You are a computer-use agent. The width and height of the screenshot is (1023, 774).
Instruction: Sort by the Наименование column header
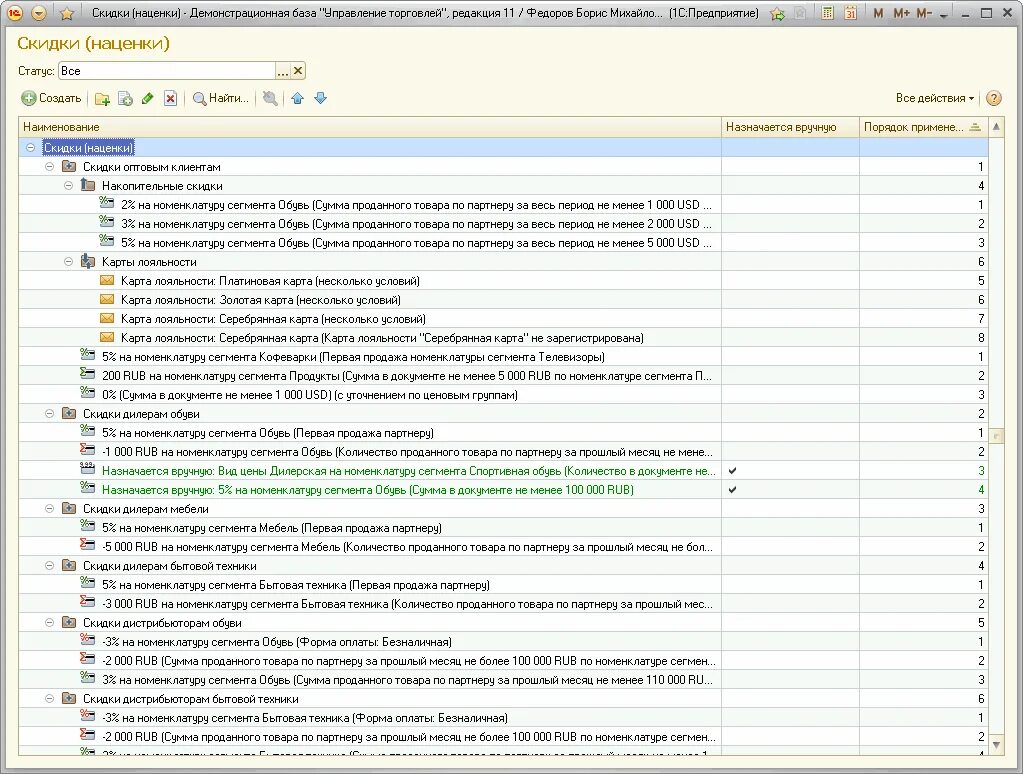370,127
